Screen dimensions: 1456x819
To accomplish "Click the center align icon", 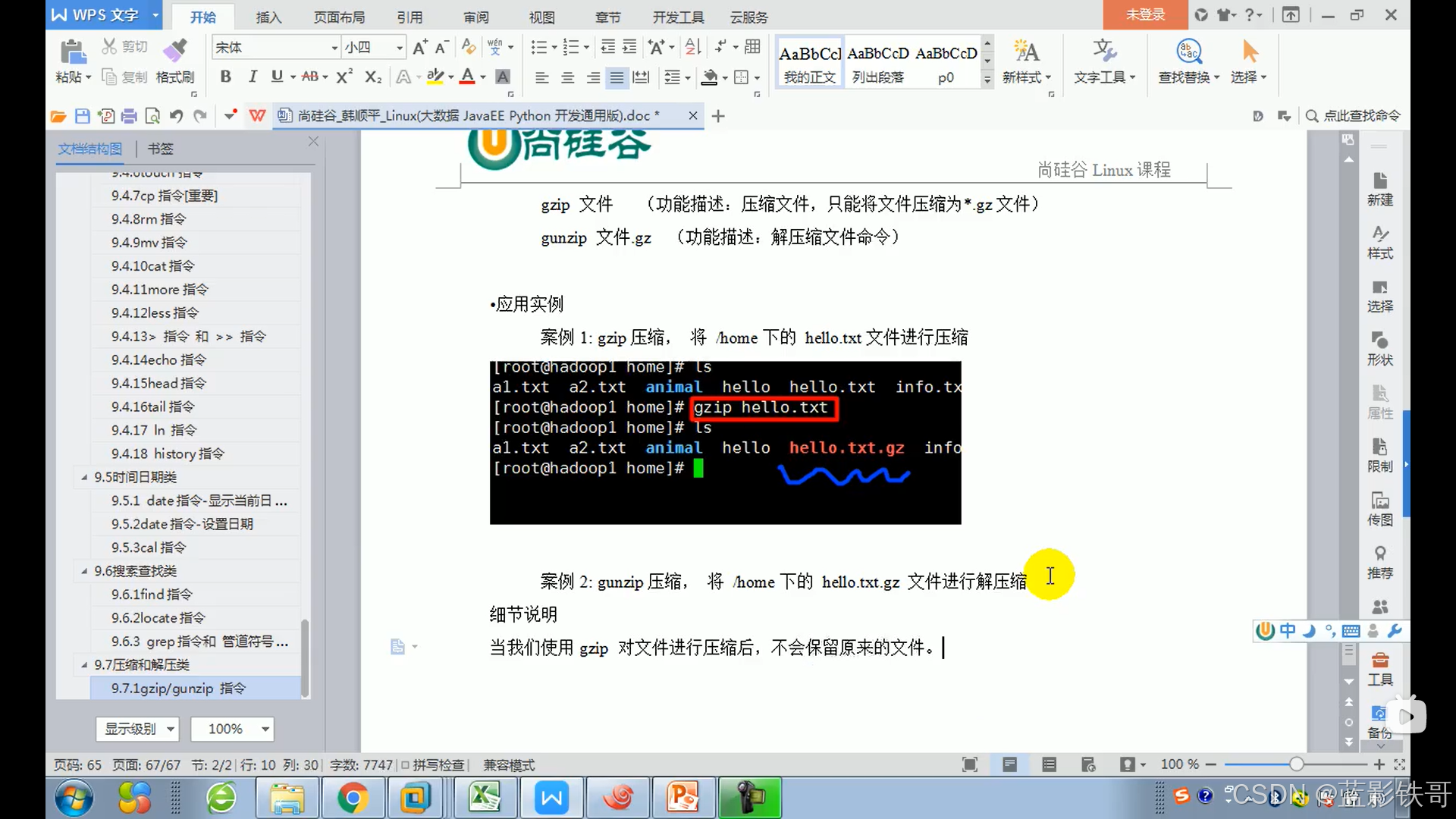I will [x=567, y=77].
